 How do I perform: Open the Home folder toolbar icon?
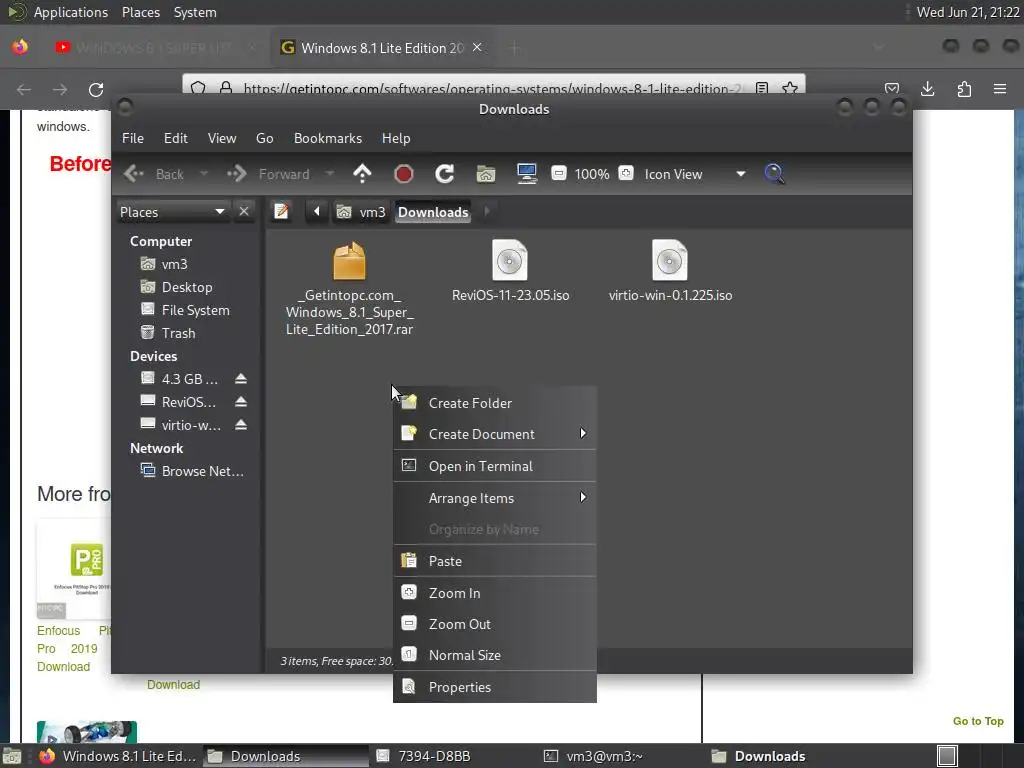(x=485, y=174)
